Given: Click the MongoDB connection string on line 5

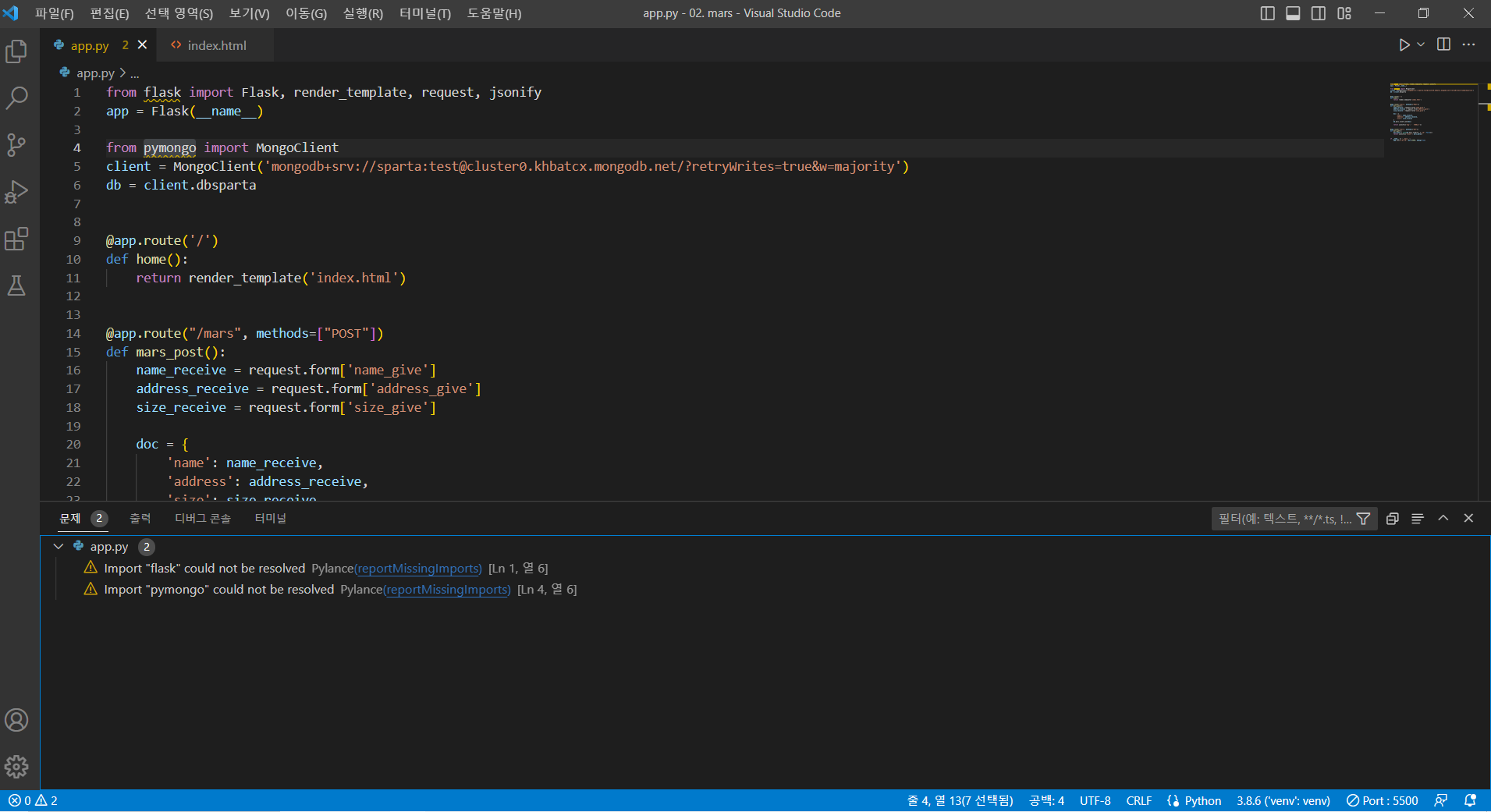Looking at the screenshot, I should point(583,166).
